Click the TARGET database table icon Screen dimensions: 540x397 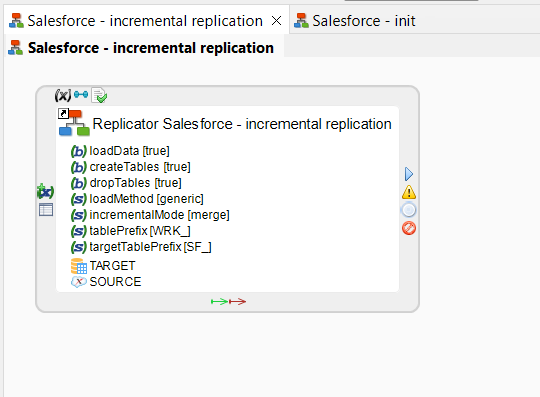tap(79, 266)
